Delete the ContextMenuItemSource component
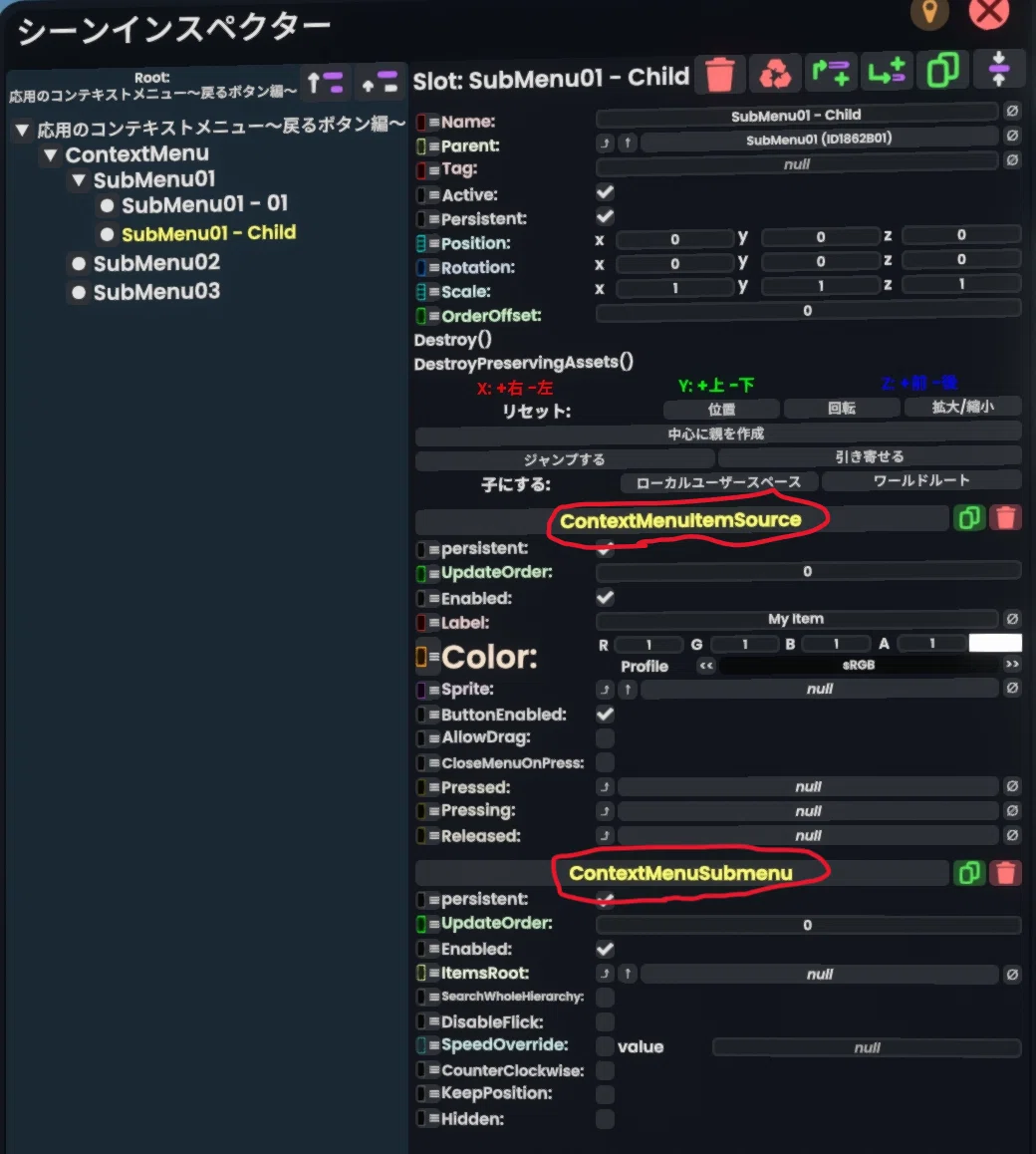 1005,517
